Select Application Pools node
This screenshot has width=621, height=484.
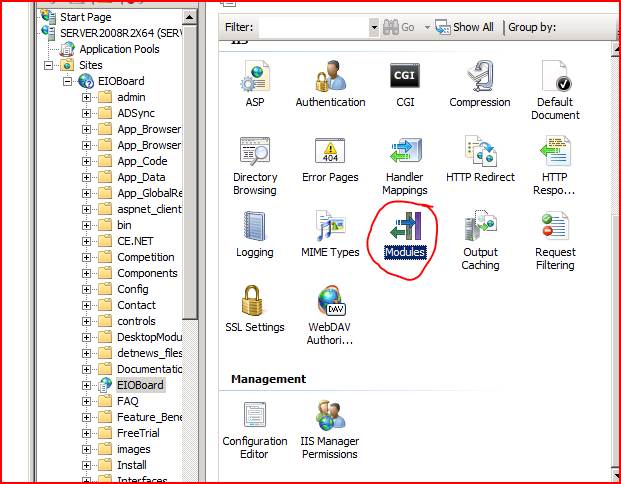(119, 49)
